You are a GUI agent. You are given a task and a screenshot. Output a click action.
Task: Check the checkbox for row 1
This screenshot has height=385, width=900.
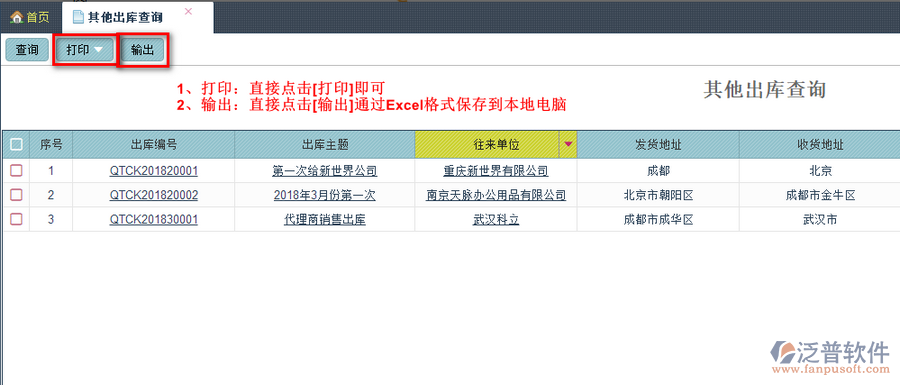tap(17, 171)
